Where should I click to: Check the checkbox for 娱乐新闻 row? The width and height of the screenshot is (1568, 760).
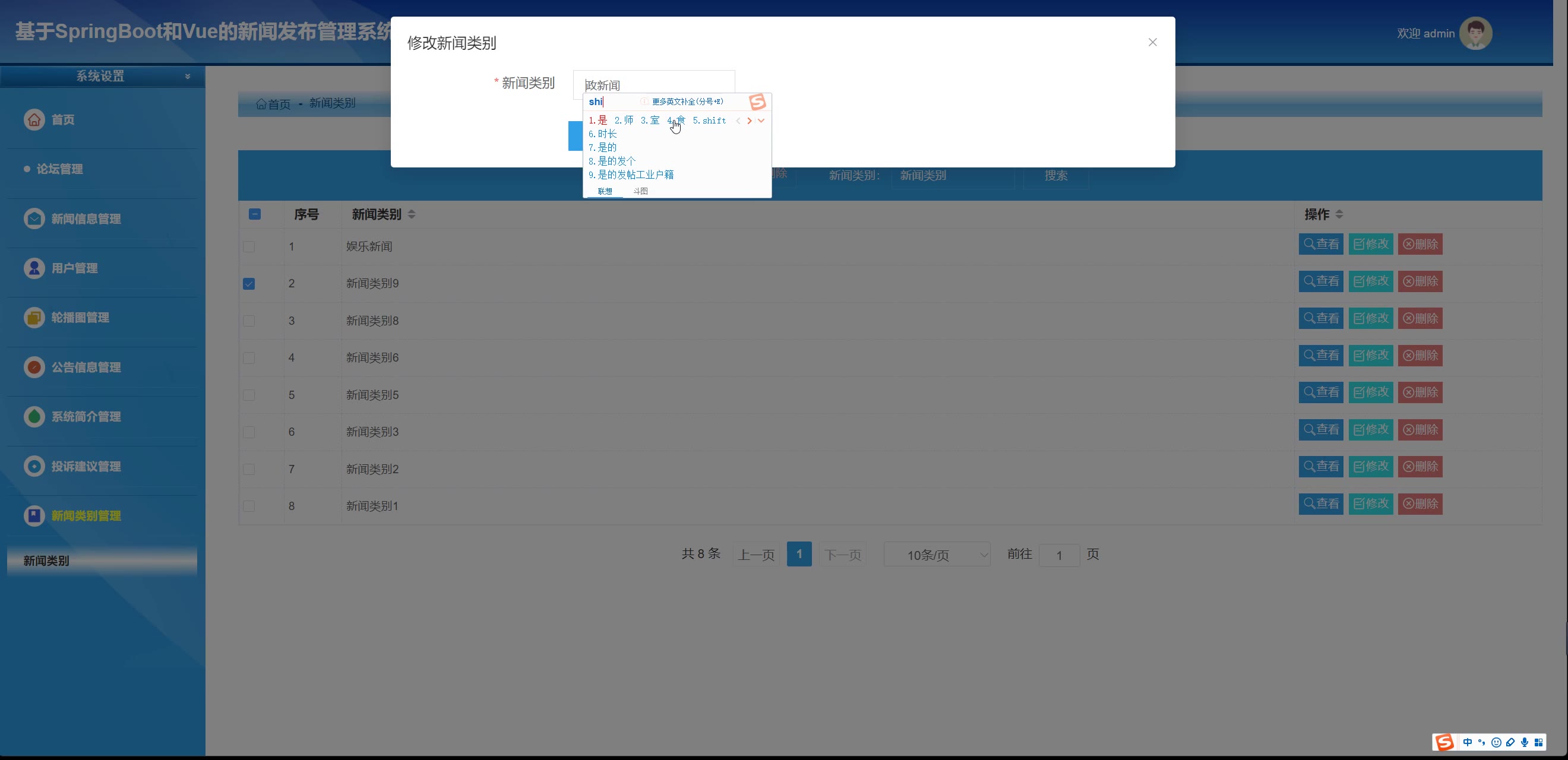pos(249,246)
